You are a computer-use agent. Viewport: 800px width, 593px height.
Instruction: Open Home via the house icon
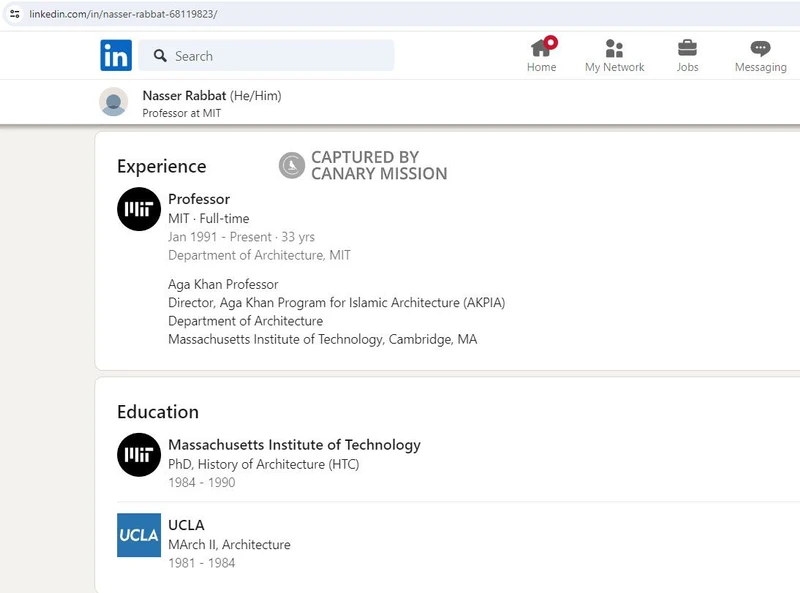click(x=540, y=48)
